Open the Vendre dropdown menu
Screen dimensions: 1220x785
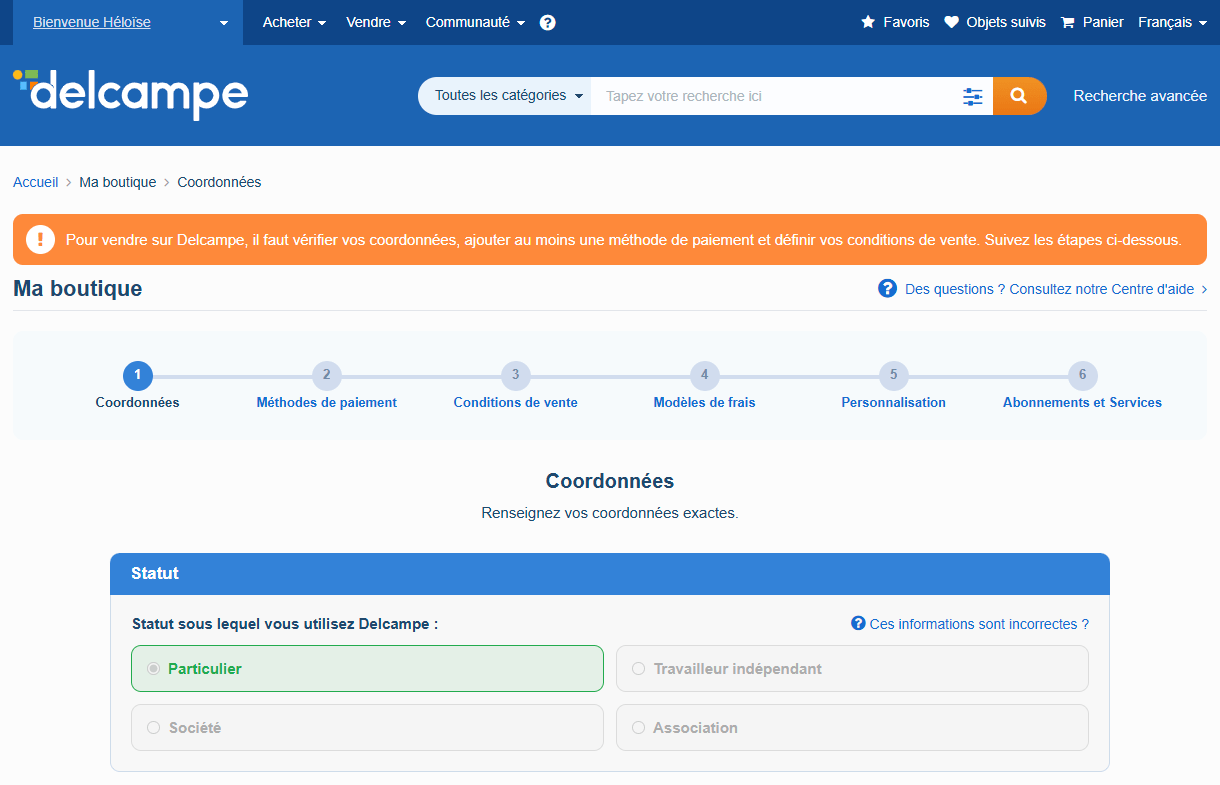pyautogui.click(x=376, y=22)
